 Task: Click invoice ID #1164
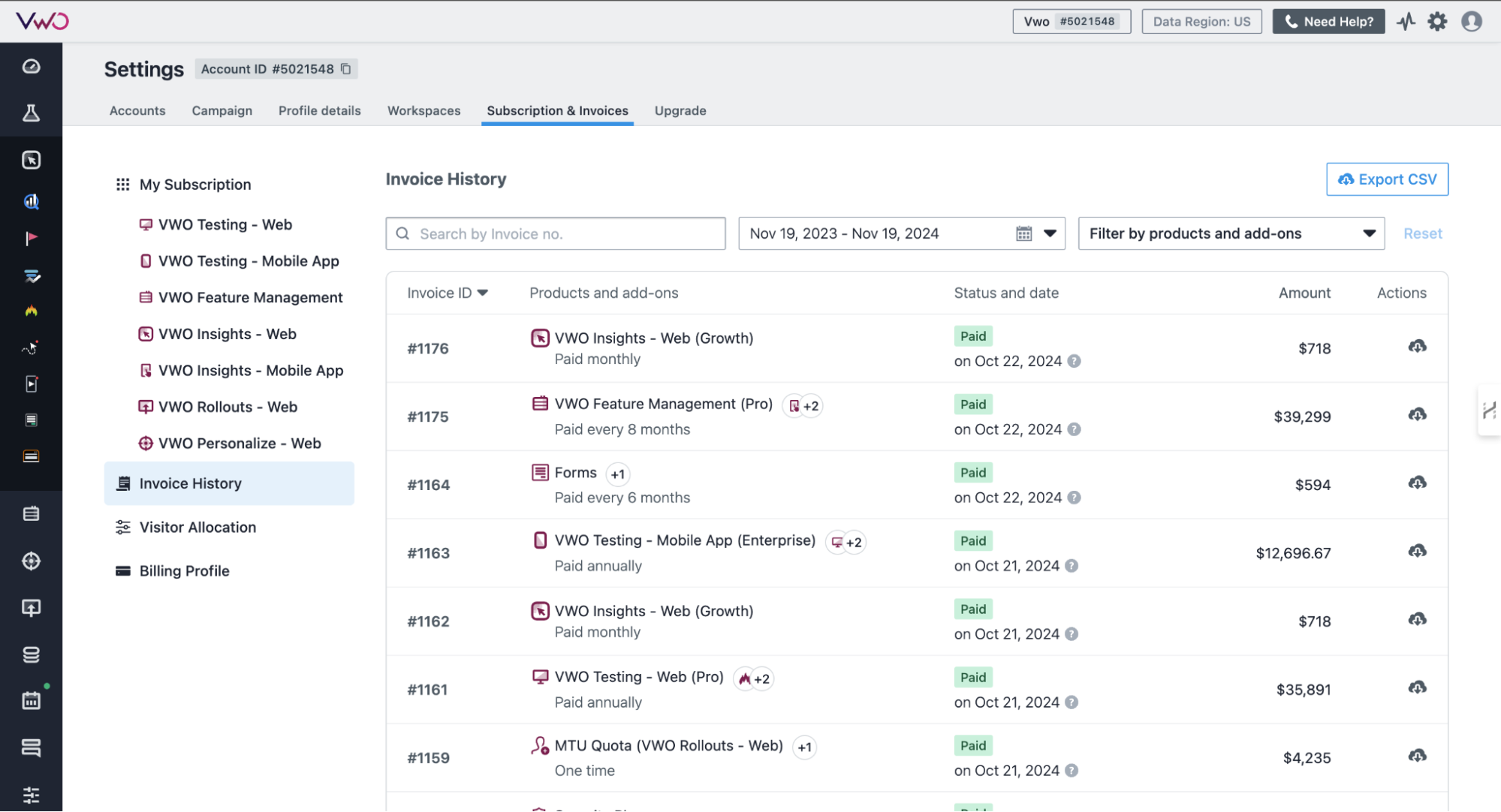[x=428, y=485]
